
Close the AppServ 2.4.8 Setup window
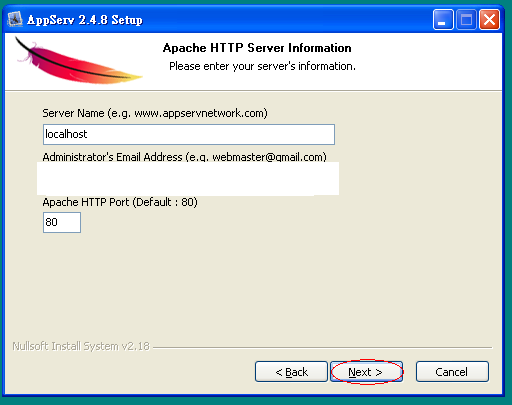[489, 20]
